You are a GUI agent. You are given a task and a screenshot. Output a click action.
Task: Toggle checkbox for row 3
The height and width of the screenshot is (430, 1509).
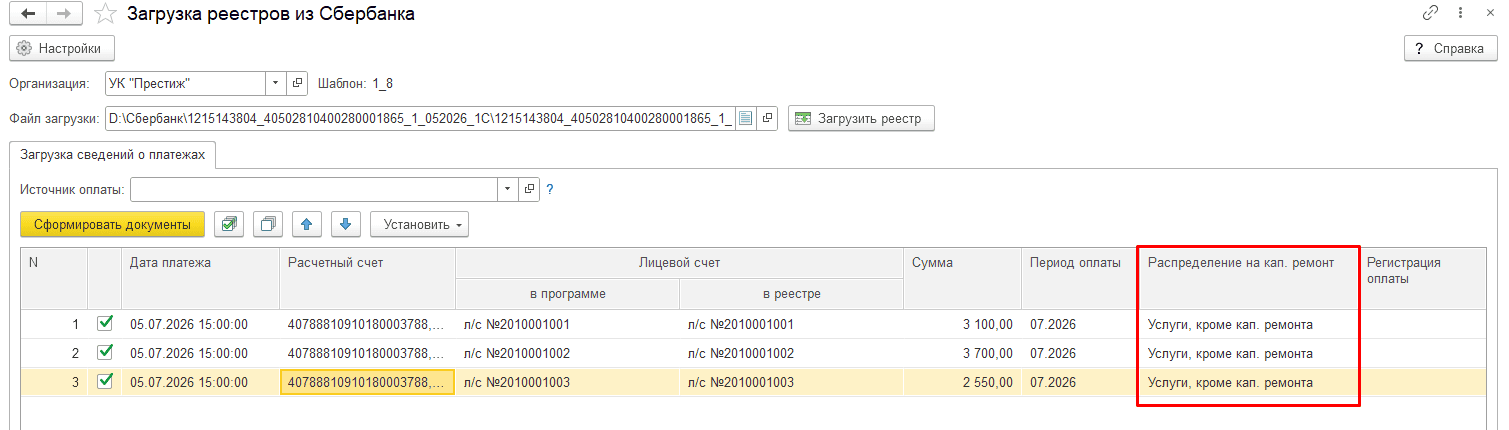104,382
